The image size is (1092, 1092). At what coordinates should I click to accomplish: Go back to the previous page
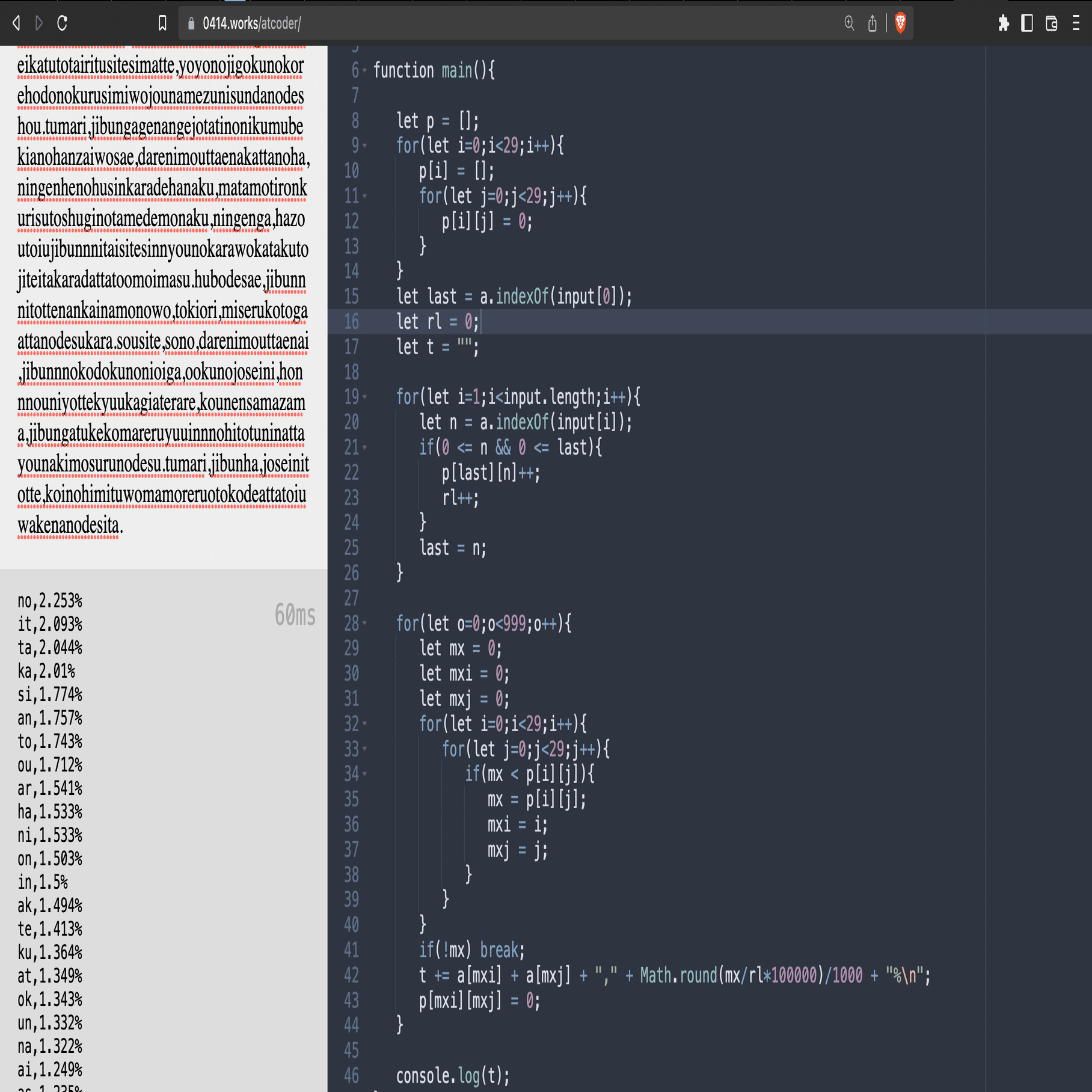(17, 23)
